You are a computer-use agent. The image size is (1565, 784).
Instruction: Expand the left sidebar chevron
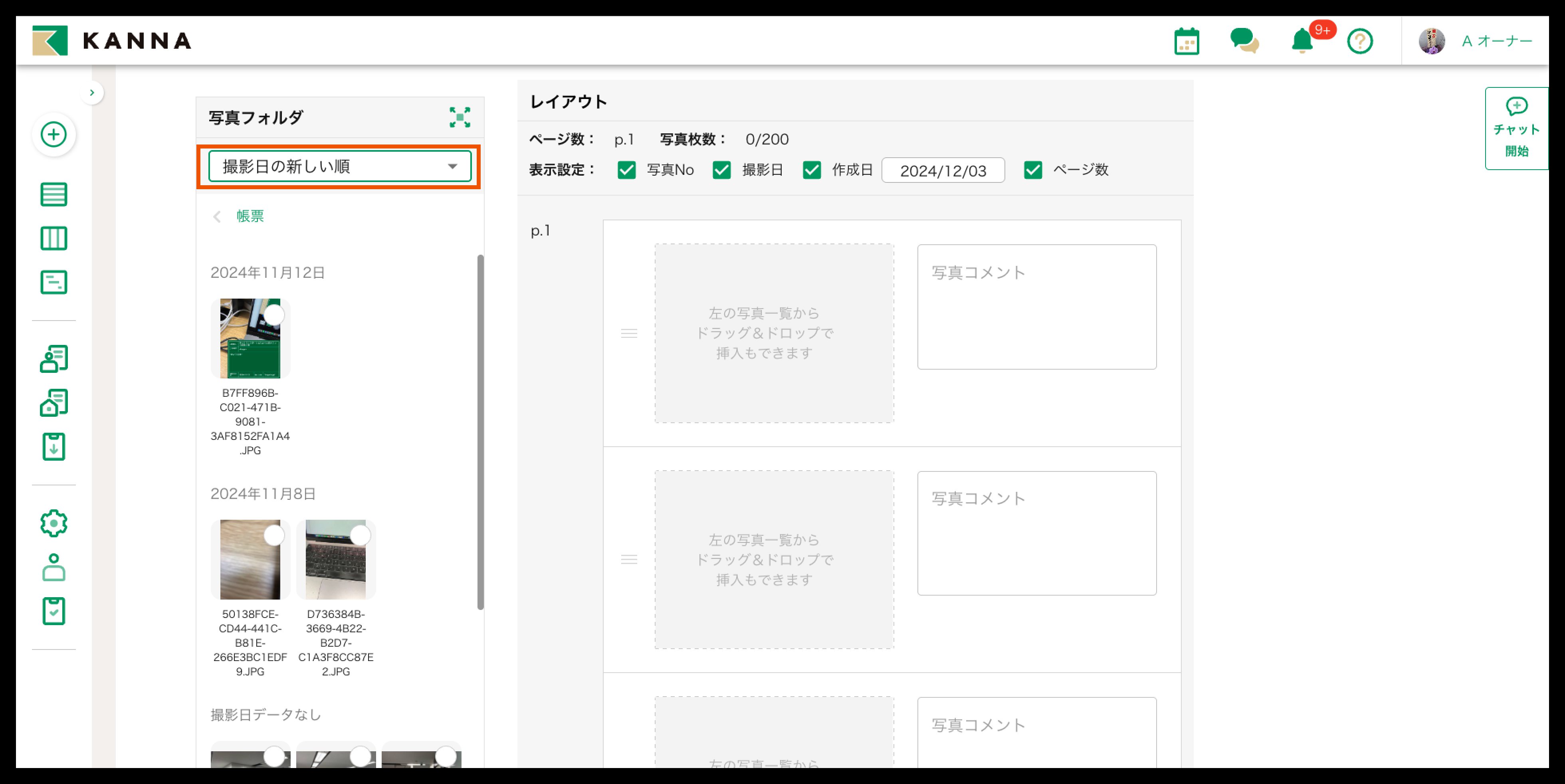click(92, 93)
